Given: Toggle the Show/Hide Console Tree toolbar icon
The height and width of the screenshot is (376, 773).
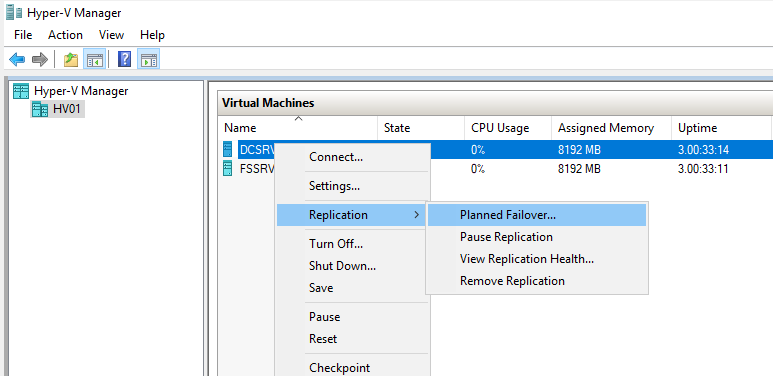Looking at the screenshot, I should point(94,60).
